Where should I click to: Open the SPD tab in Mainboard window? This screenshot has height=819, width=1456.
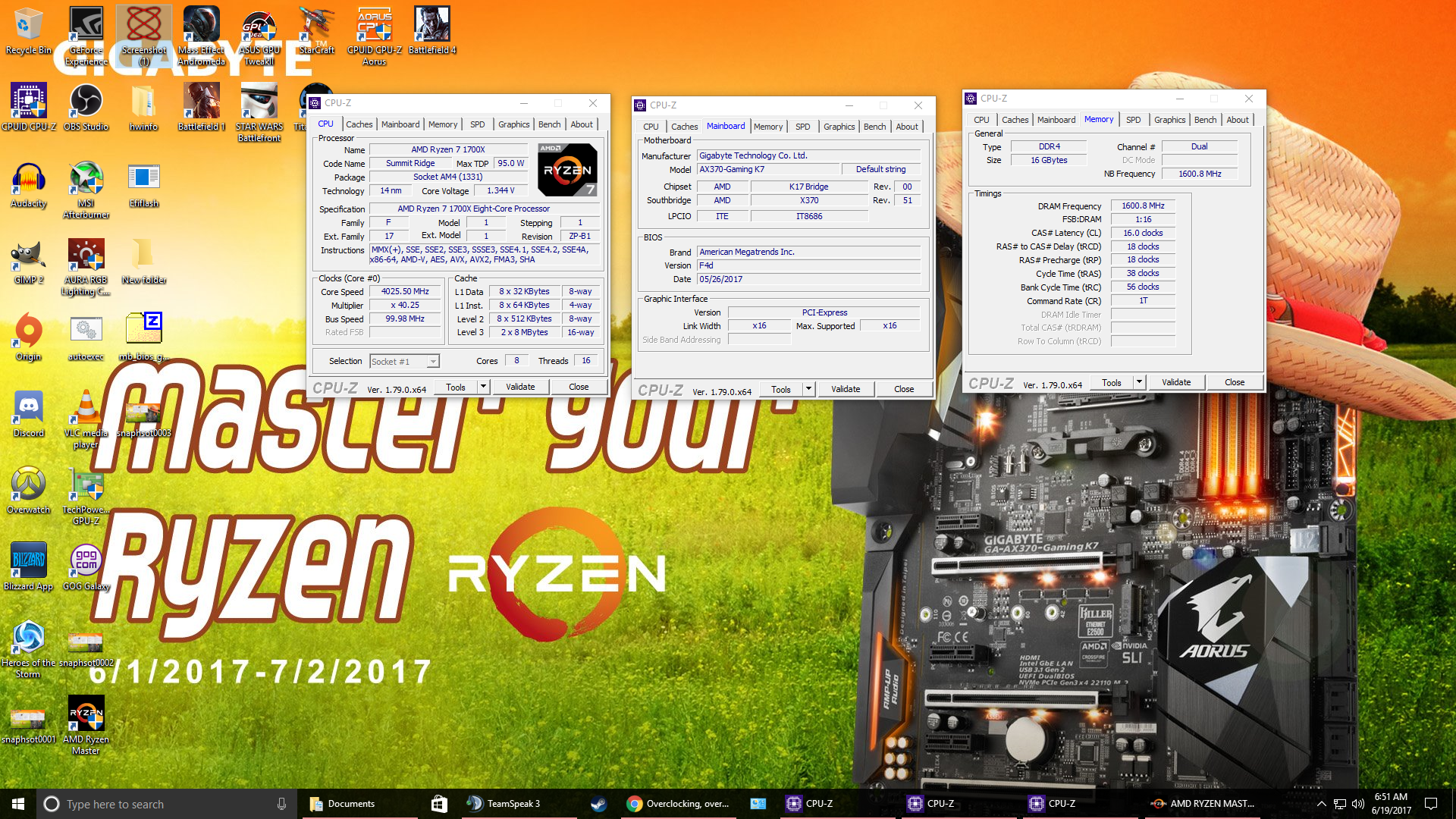(x=802, y=127)
